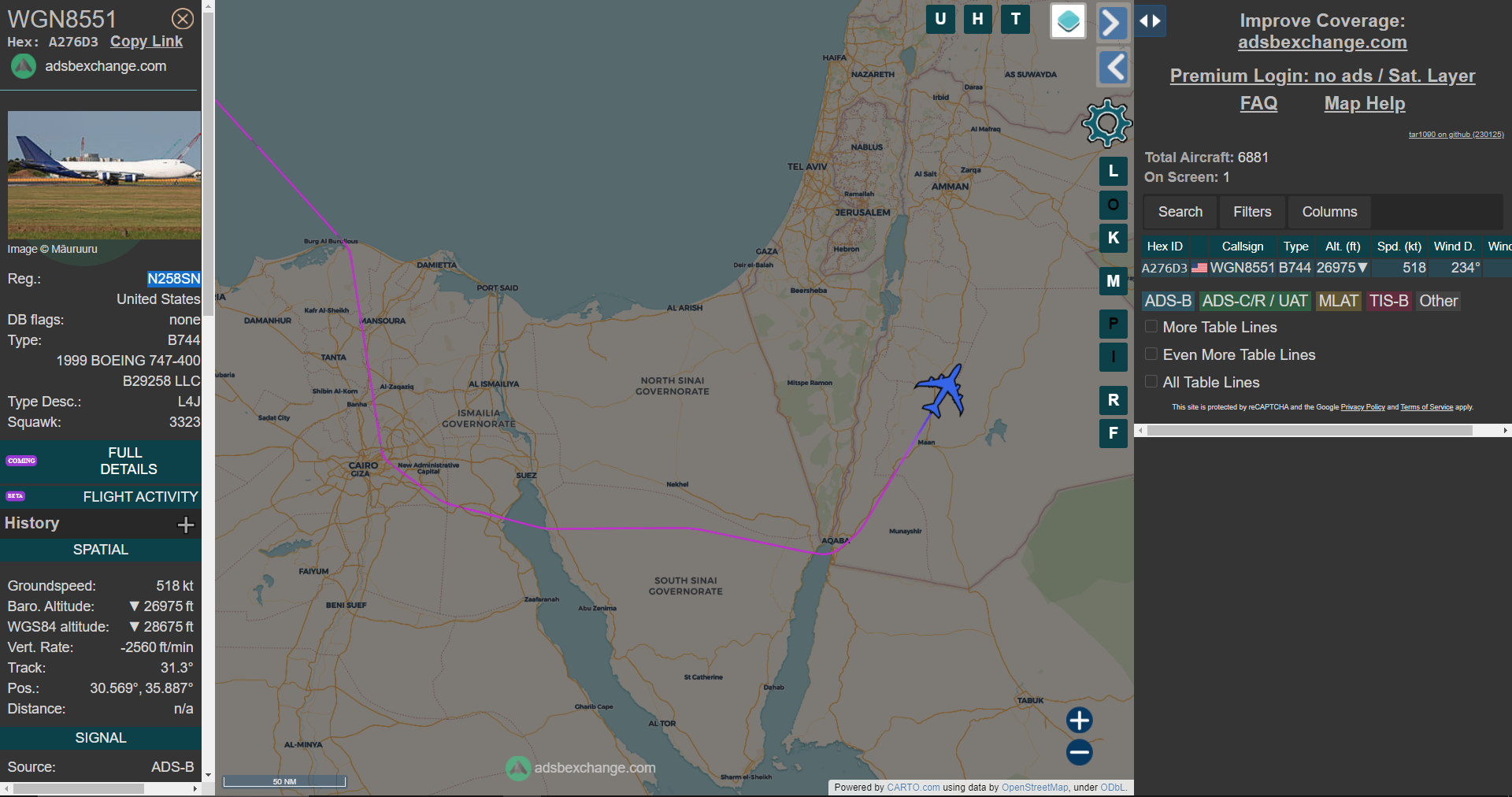This screenshot has width=1512, height=797.
Task: Toggle the sidebar width double-arrow button
Action: pos(1151,21)
